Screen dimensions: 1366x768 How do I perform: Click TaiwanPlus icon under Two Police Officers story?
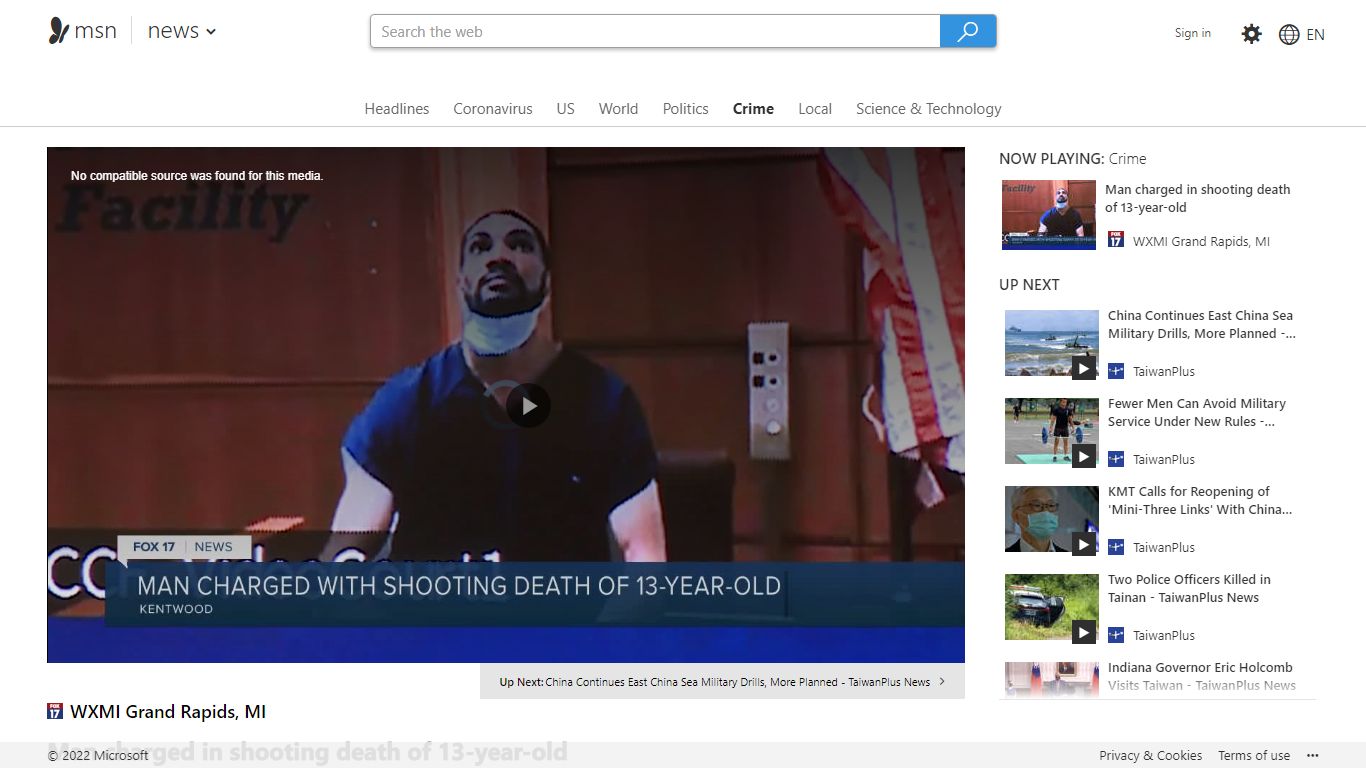pyautogui.click(x=1116, y=635)
